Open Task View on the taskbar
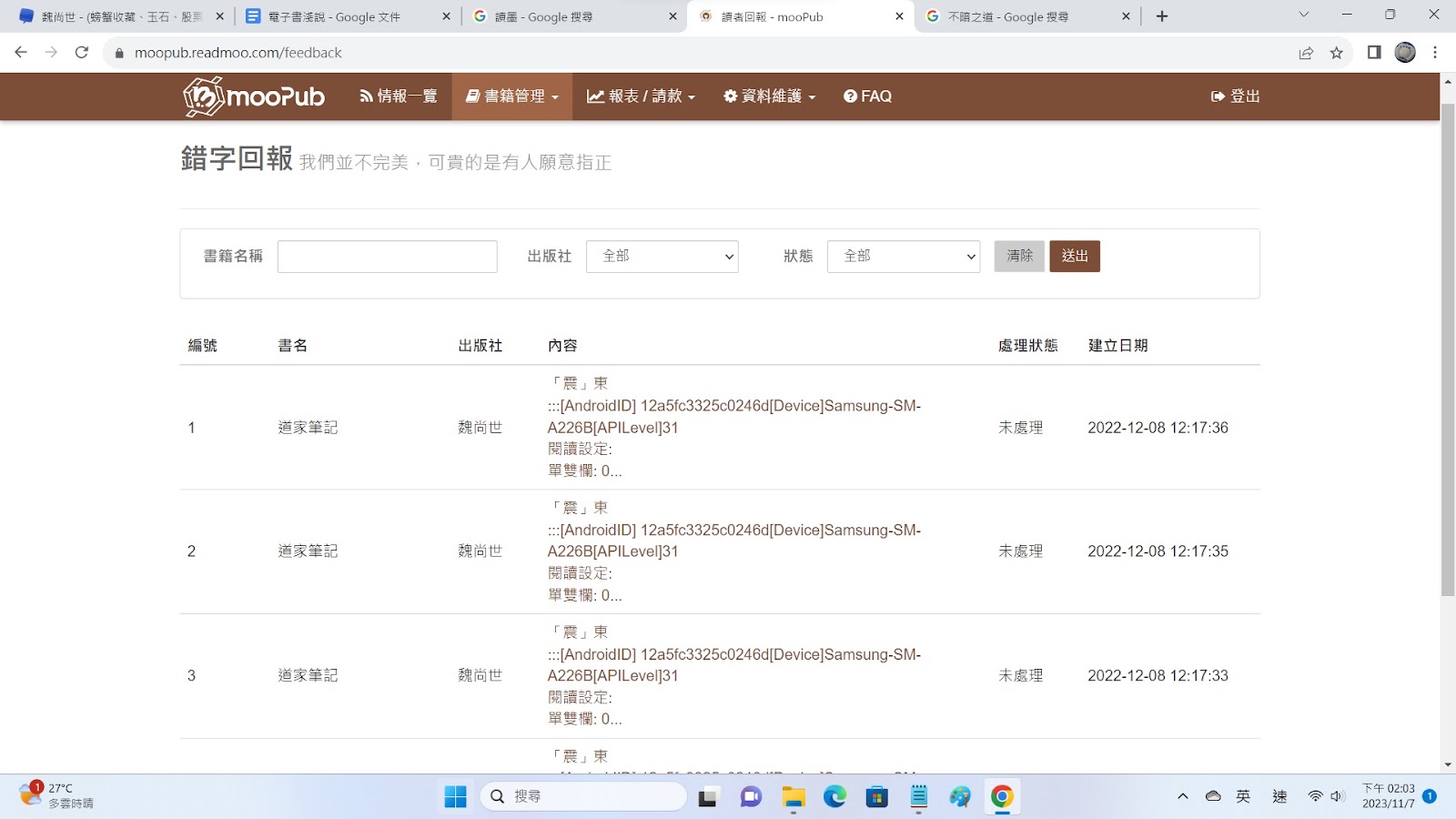Viewport: 1456px width, 819px height. [707, 797]
